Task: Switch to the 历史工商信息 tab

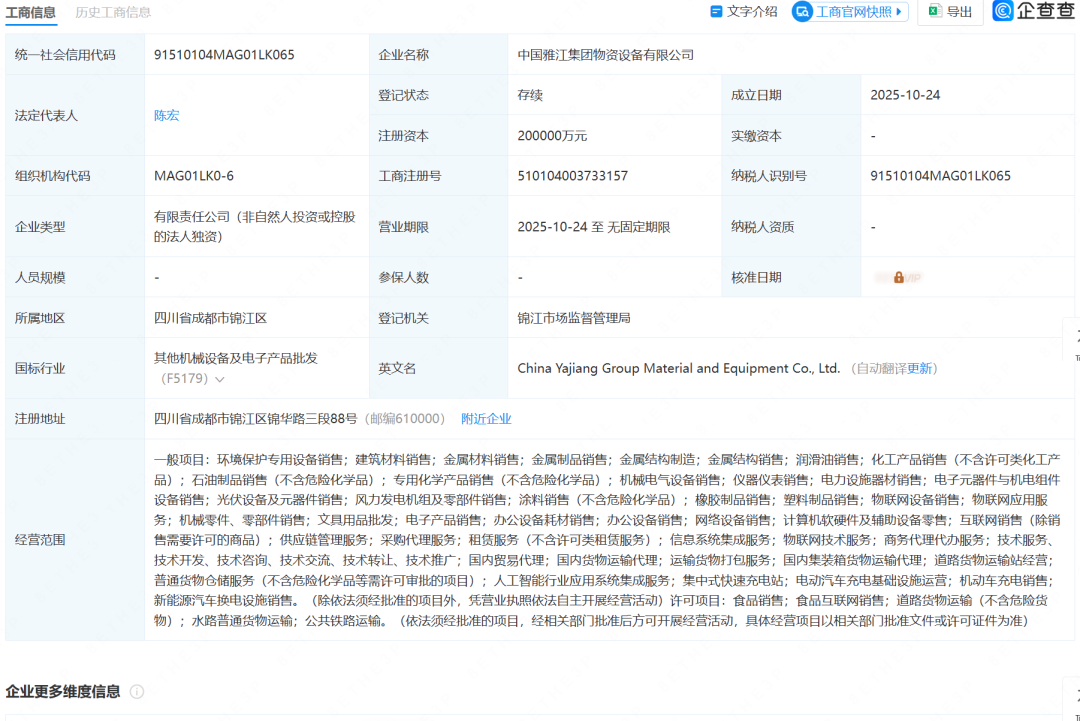Action: [x=113, y=12]
